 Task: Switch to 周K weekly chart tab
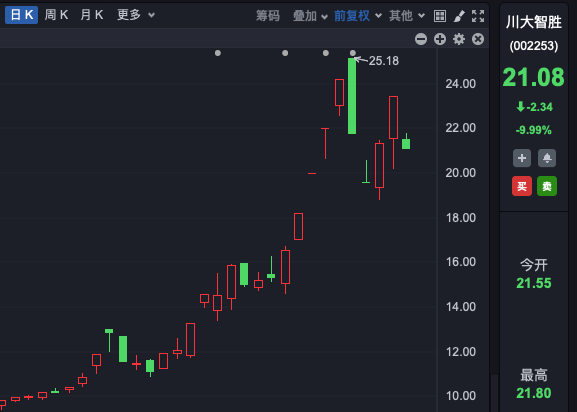[56, 15]
